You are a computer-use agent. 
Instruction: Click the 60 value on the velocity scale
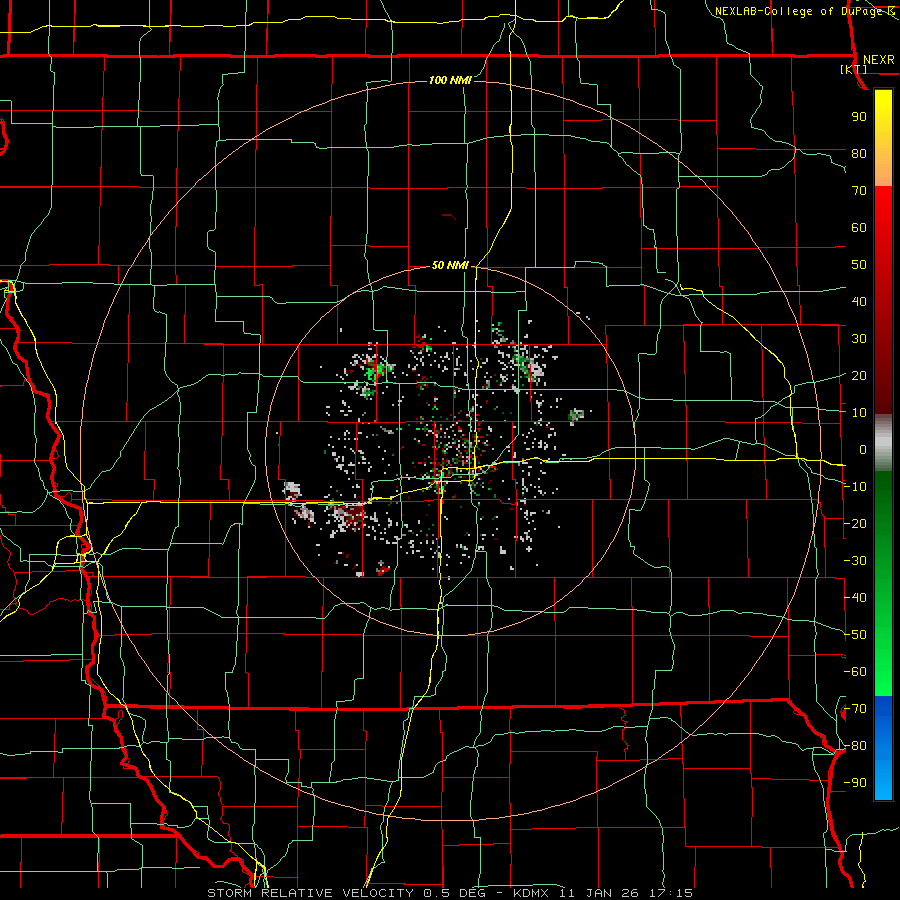[859, 228]
